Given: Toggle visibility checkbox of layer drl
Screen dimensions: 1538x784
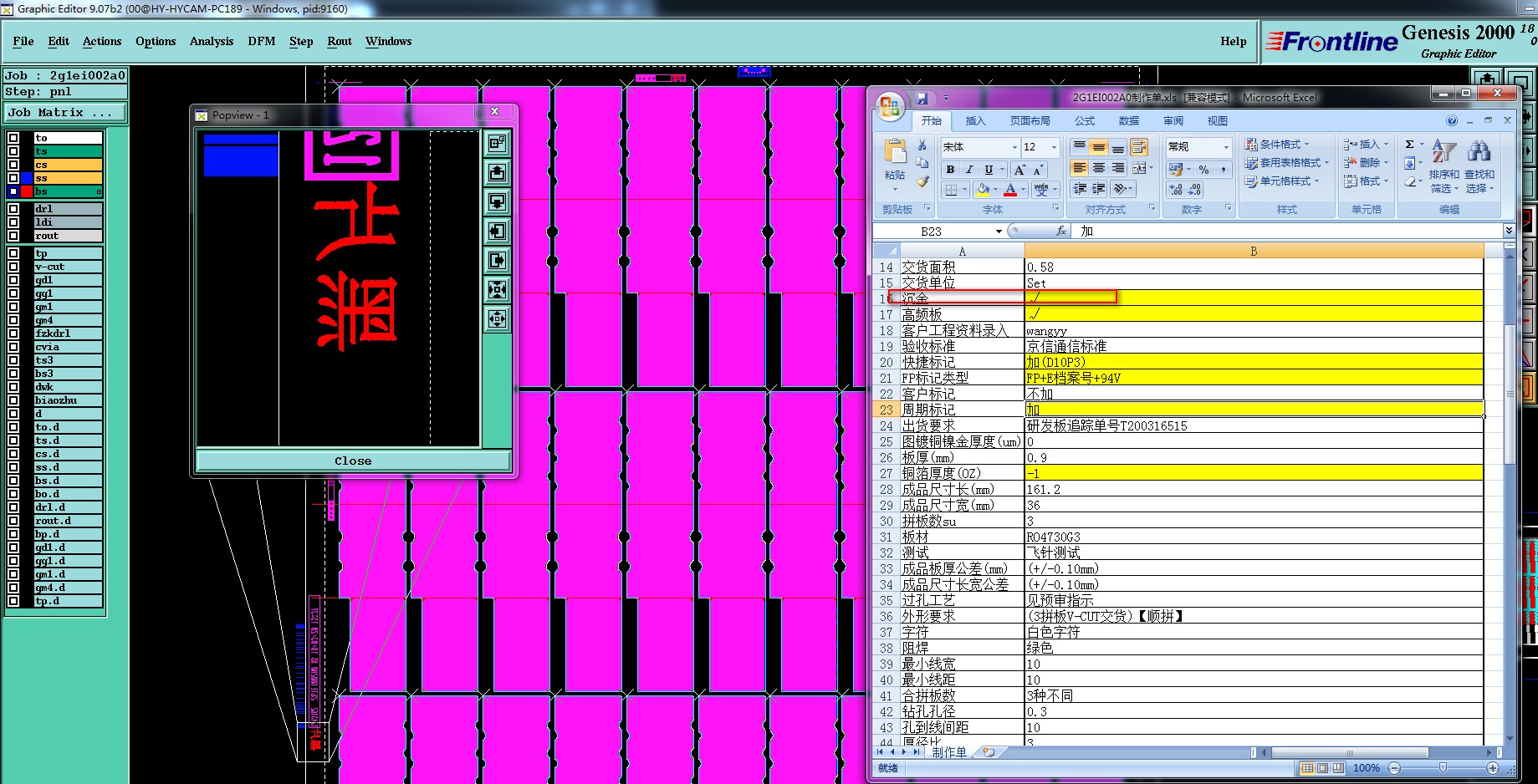Looking at the screenshot, I should [x=13, y=209].
